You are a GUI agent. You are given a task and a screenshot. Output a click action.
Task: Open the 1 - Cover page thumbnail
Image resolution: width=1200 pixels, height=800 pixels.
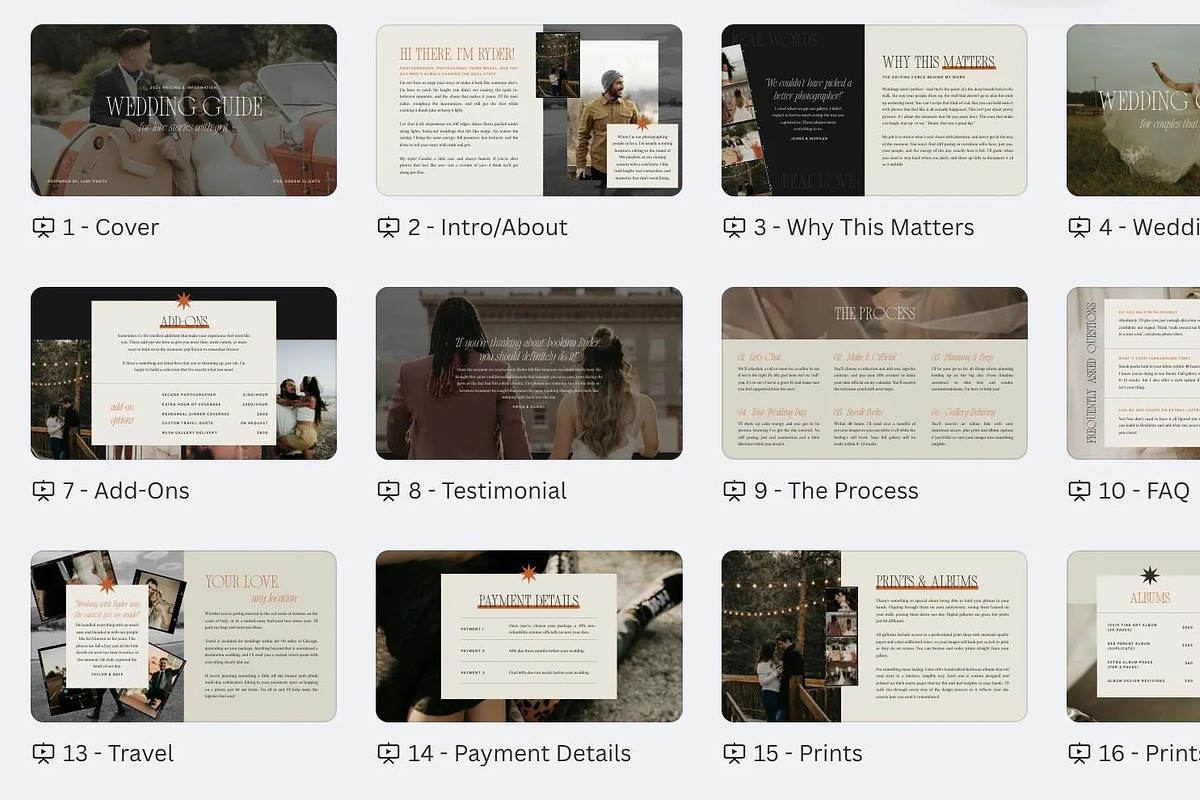tap(184, 110)
